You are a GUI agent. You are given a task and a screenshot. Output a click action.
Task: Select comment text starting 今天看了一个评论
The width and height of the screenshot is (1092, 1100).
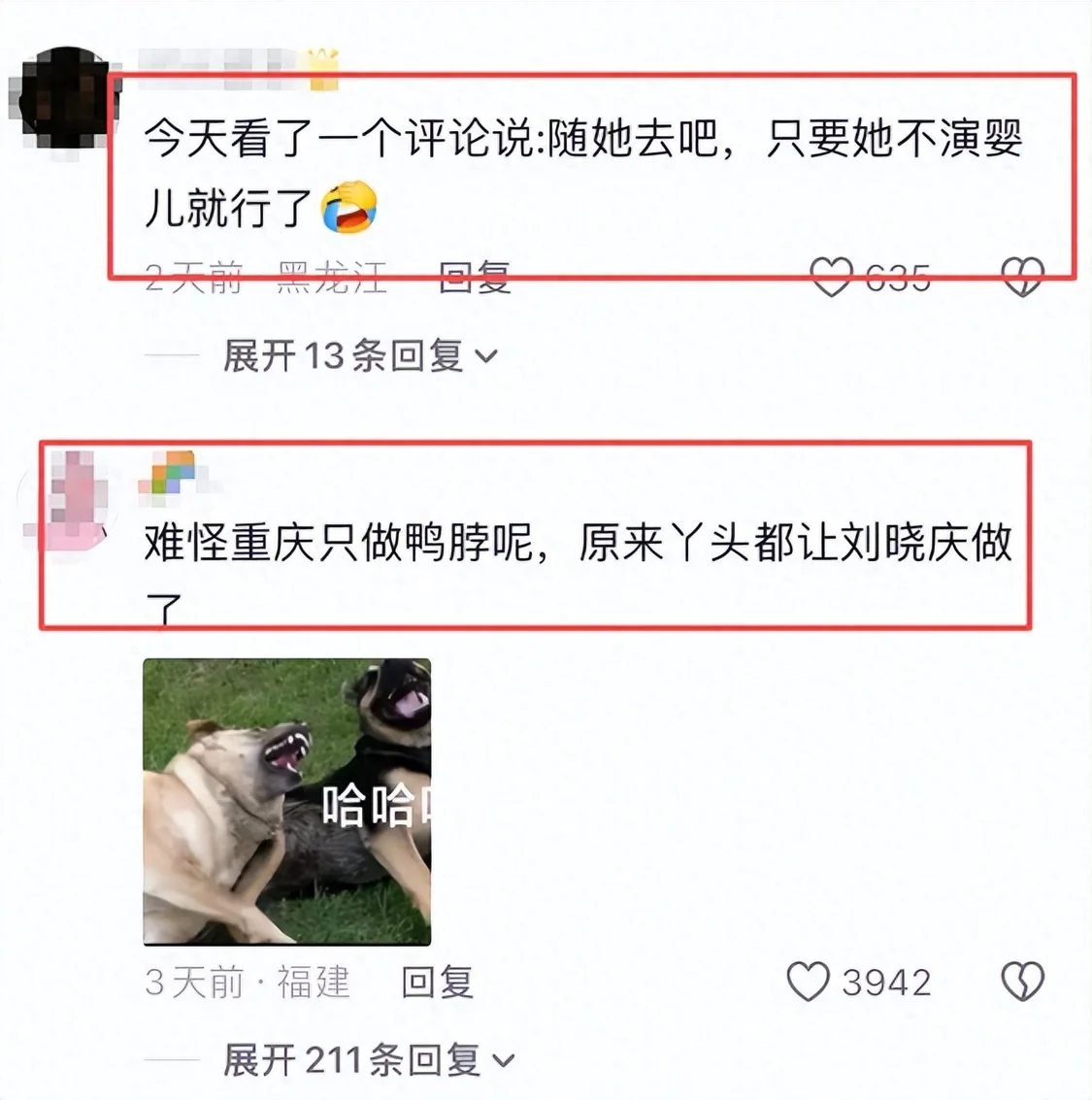583,173
